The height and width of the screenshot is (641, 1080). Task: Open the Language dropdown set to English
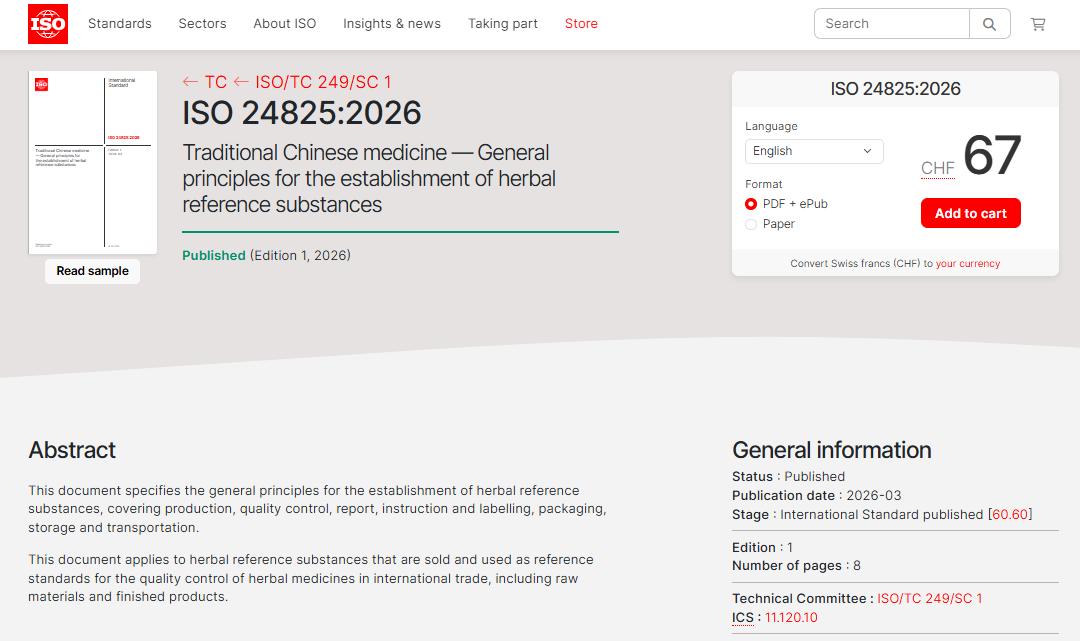coord(813,151)
